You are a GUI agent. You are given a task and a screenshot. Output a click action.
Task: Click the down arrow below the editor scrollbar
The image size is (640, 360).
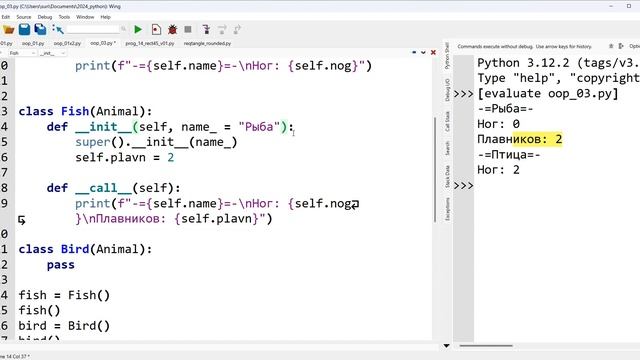[447, 346]
